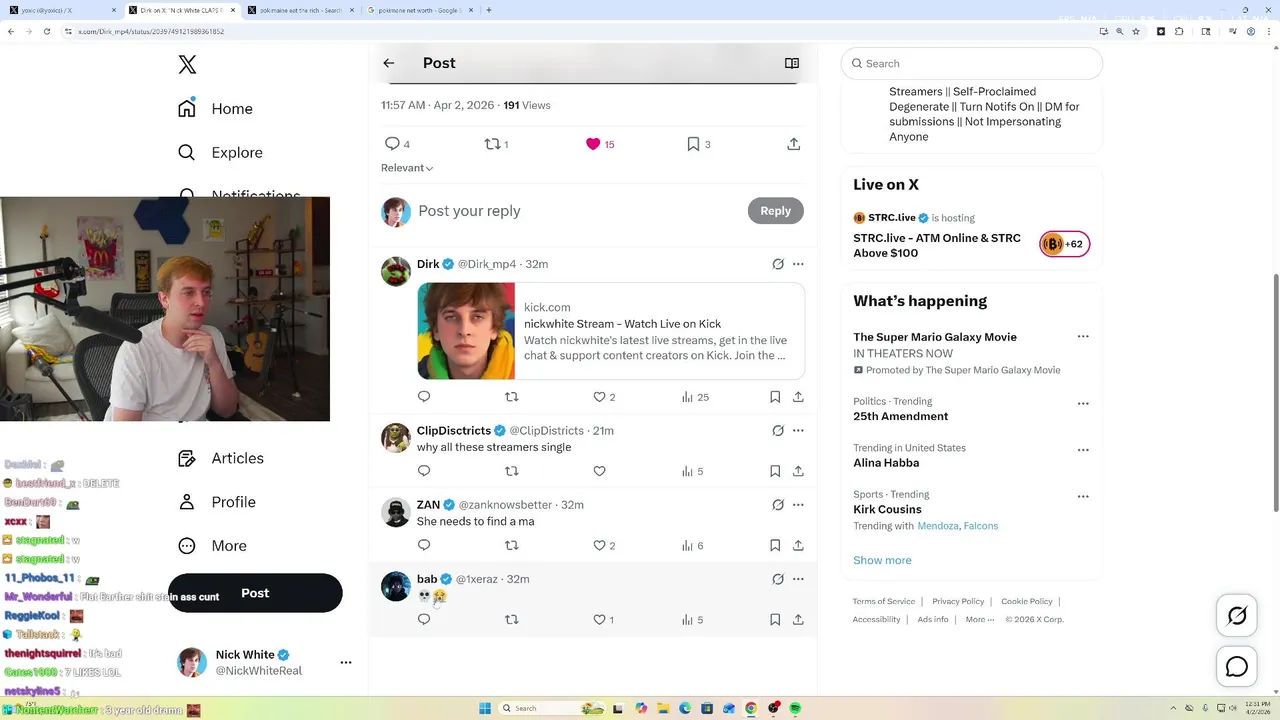The height and width of the screenshot is (720, 1280).
Task: View analytics on Dirk's reply showing 25
Action: click(695, 397)
